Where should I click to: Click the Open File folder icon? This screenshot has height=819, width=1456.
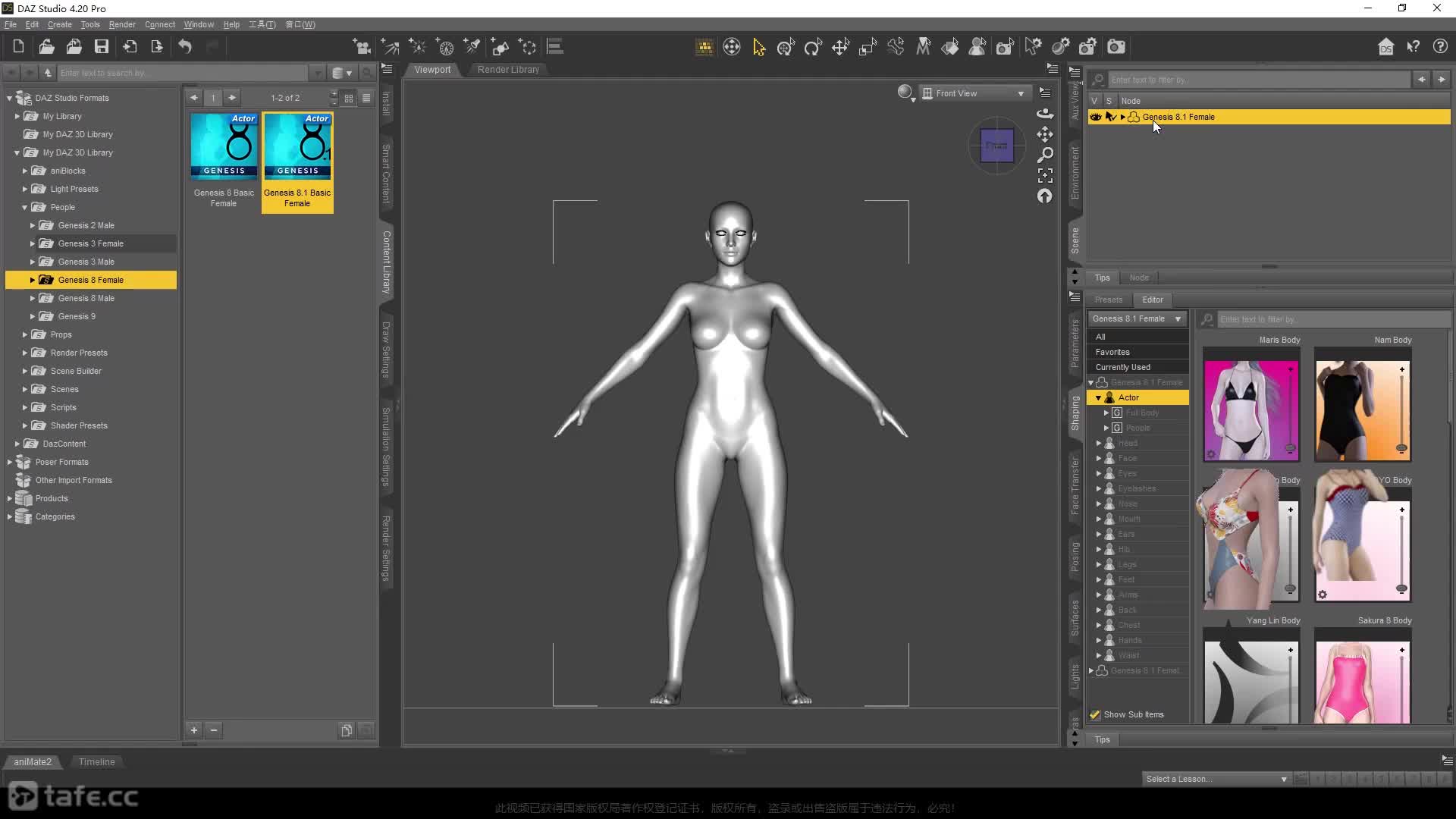coord(46,47)
